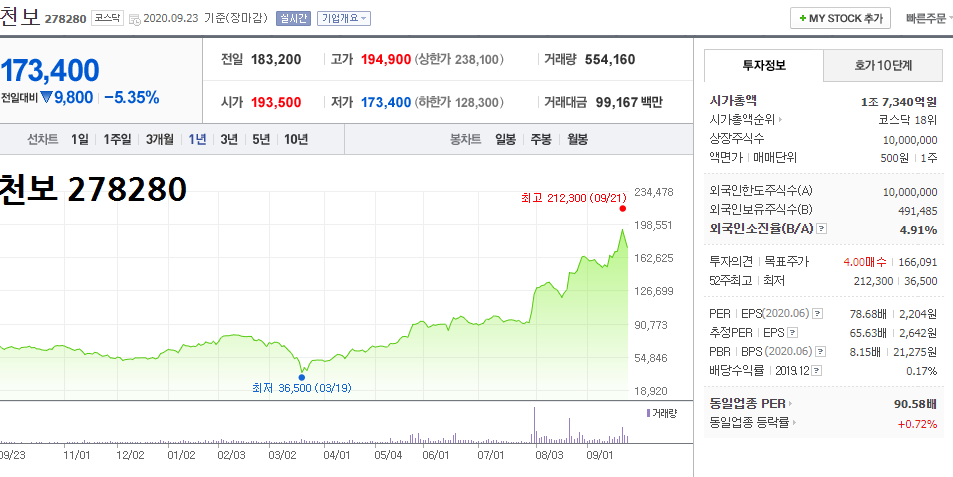Screen dimensions: 953x477
Task: Click the purple 거래량 legend marker
Action: (x=648, y=413)
